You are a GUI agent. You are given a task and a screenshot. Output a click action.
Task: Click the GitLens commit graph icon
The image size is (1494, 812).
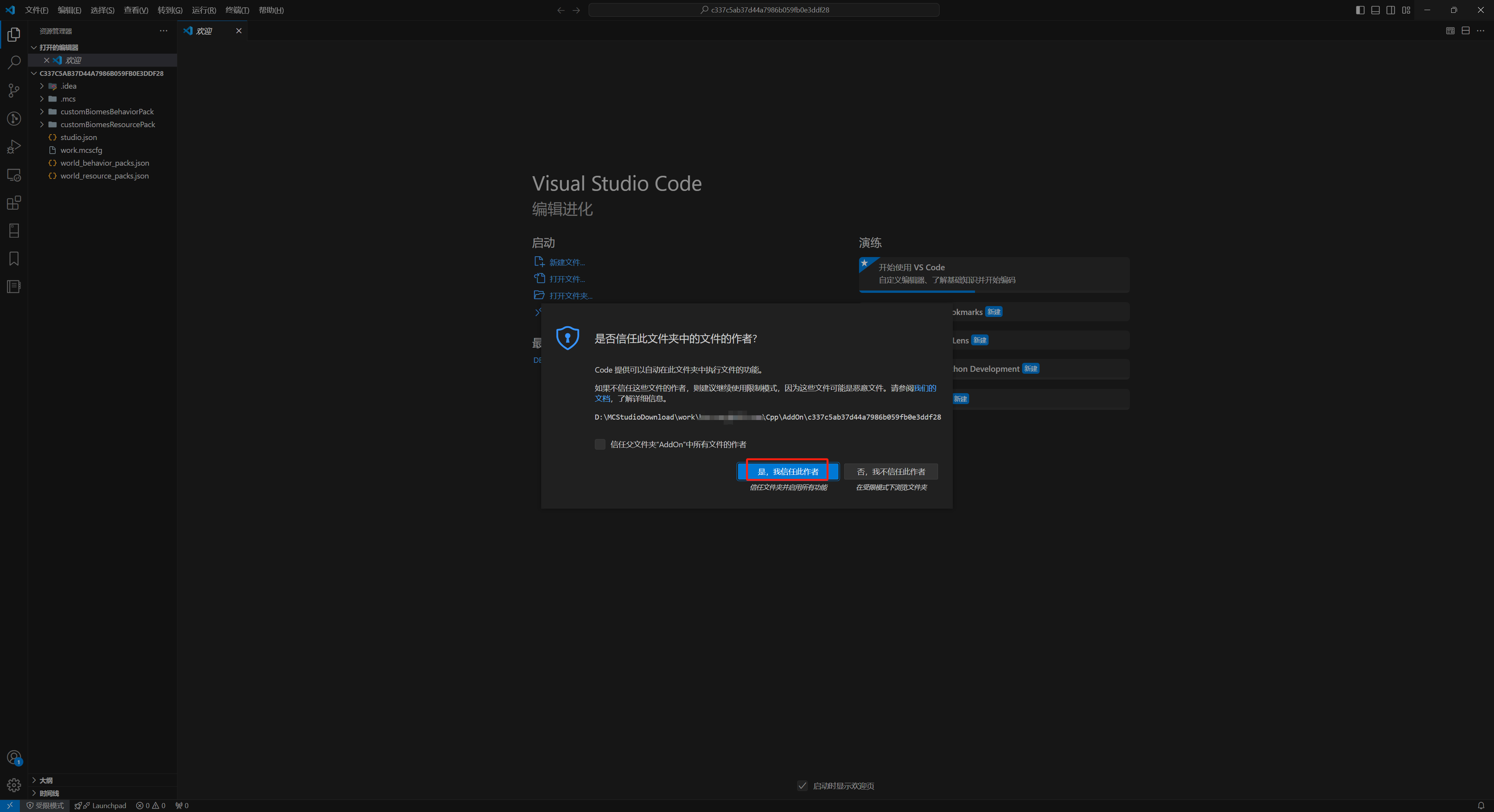coord(14,119)
